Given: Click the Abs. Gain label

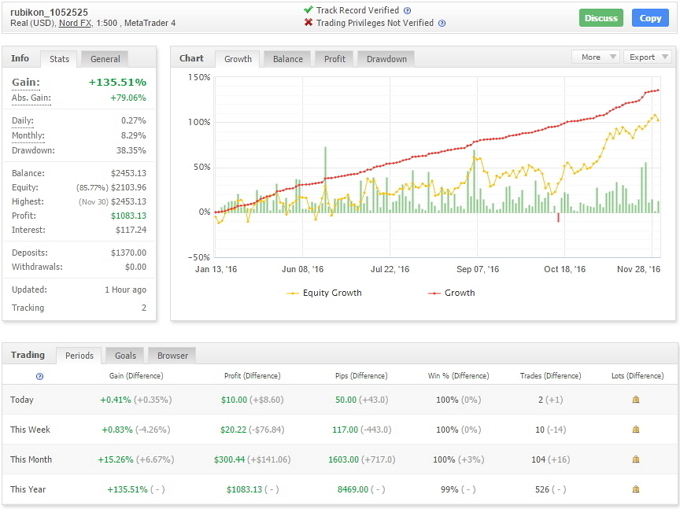Looking at the screenshot, I should [x=31, y=98].
